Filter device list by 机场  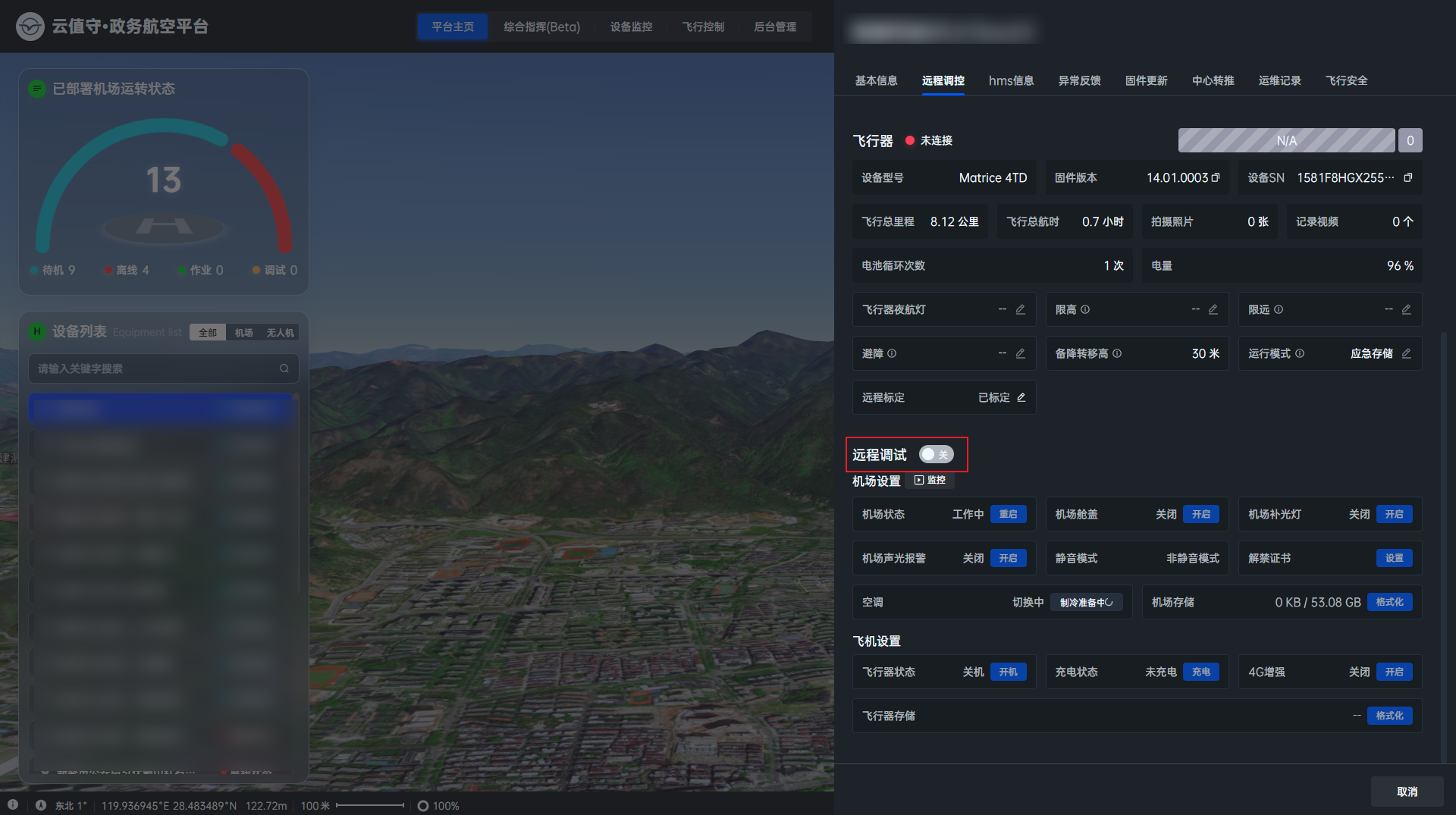(x=243, y=333)
